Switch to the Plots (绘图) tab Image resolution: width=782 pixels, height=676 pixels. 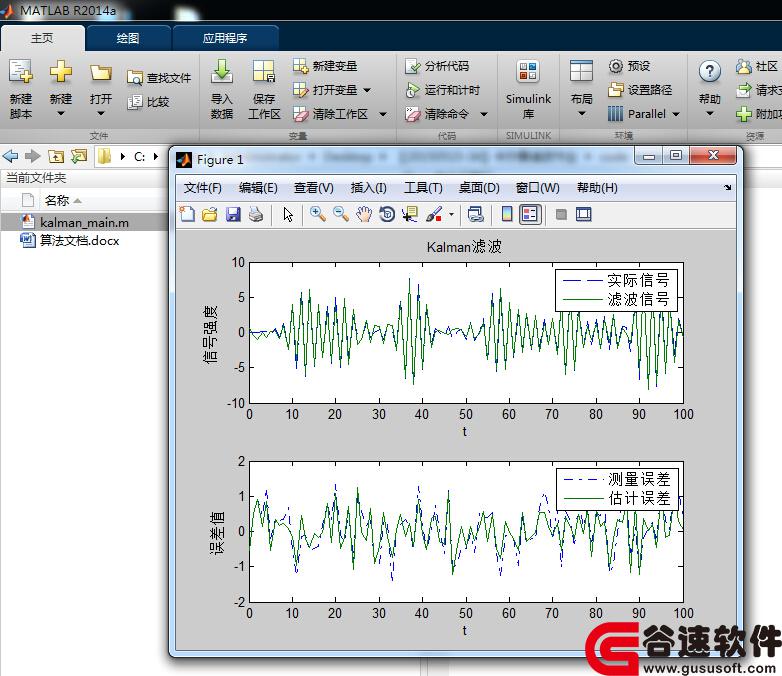[128, 38]
